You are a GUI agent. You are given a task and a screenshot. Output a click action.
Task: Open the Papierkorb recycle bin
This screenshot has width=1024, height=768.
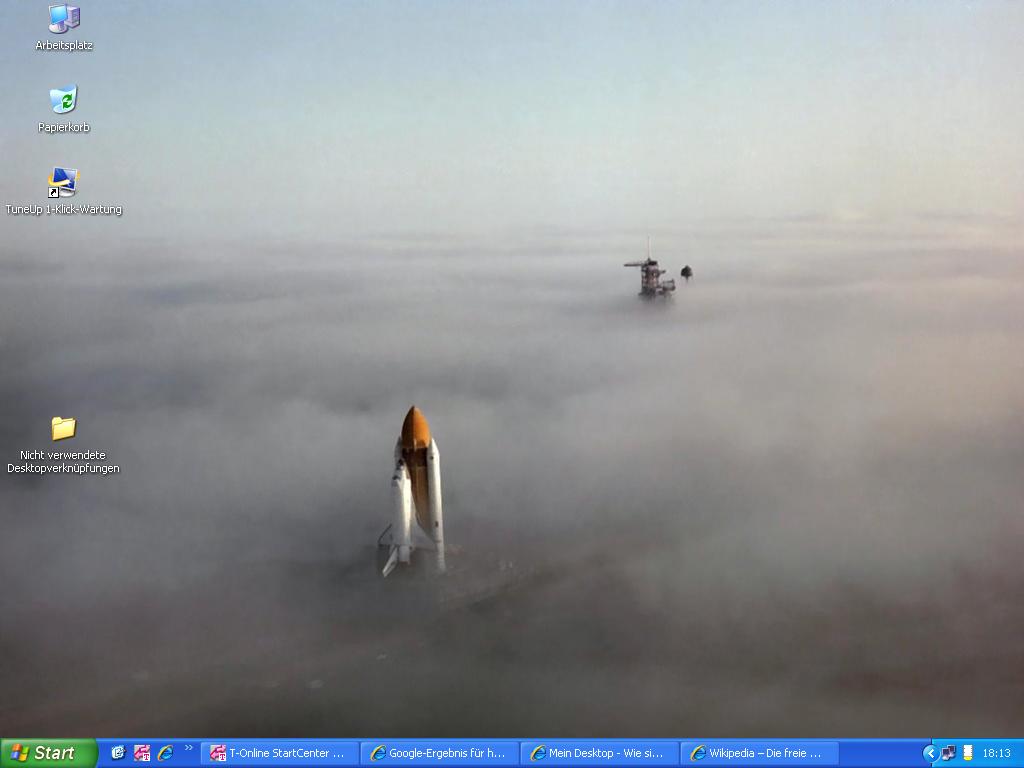coord(63,100)
